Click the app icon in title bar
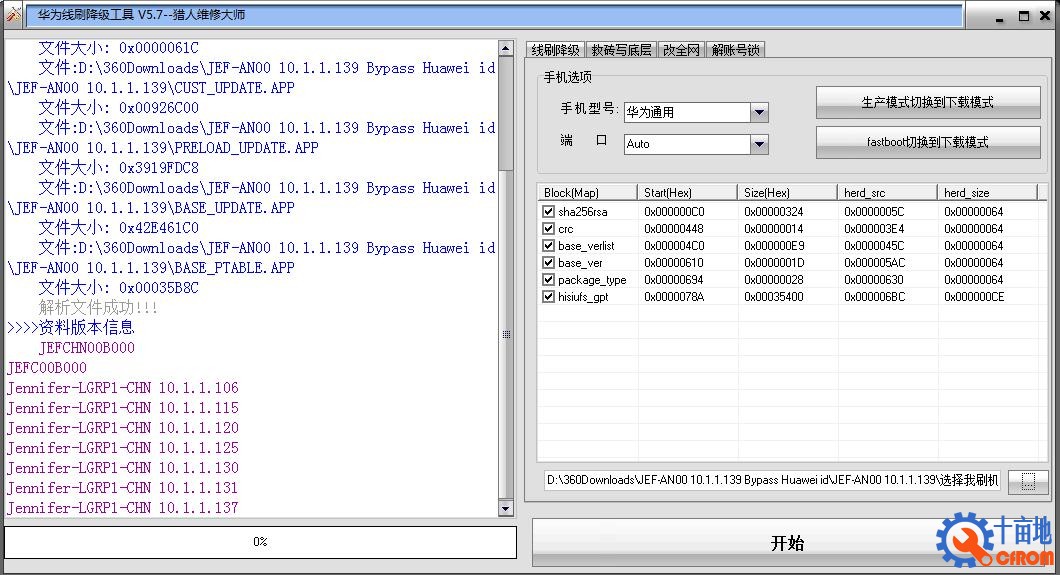Screen dimensions: 1060x575 pyautogui.click(x=13, y=15)
